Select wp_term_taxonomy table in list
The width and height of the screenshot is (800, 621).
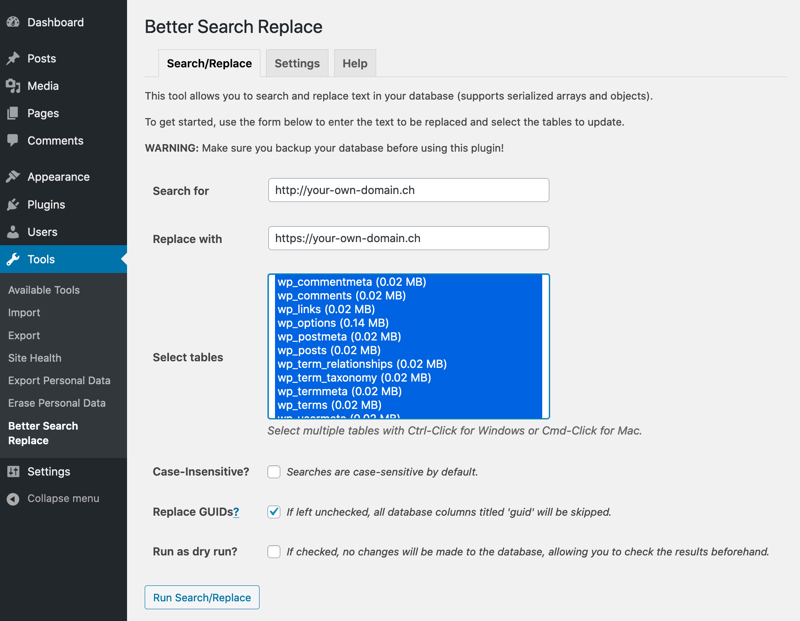(408, 378)
